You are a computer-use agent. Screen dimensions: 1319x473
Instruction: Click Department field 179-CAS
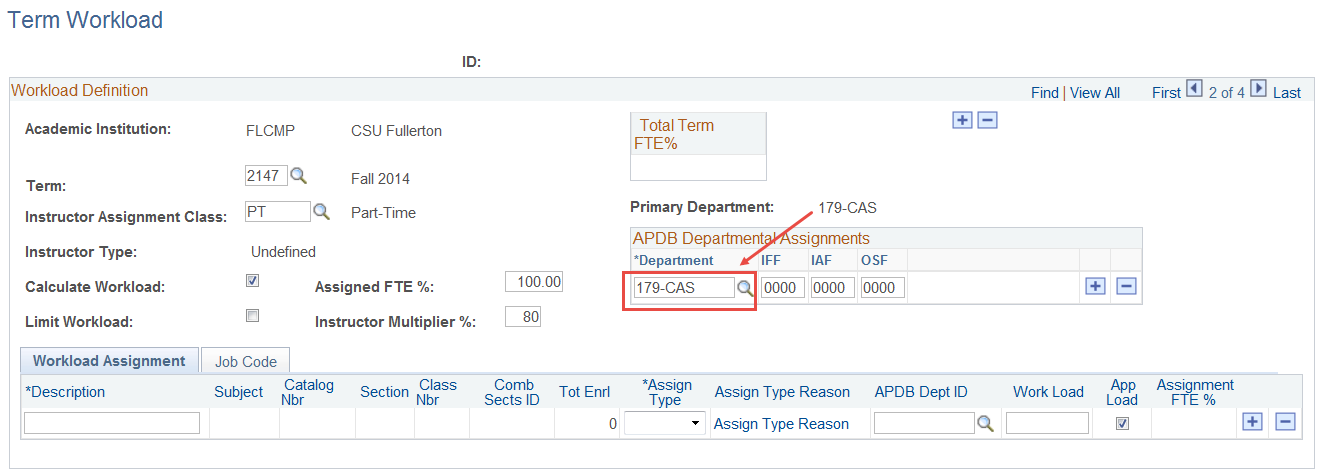(x=684, y=288)
